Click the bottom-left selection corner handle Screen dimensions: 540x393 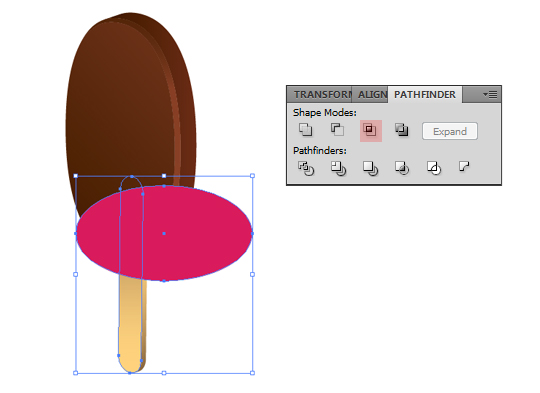pos(76,373)
